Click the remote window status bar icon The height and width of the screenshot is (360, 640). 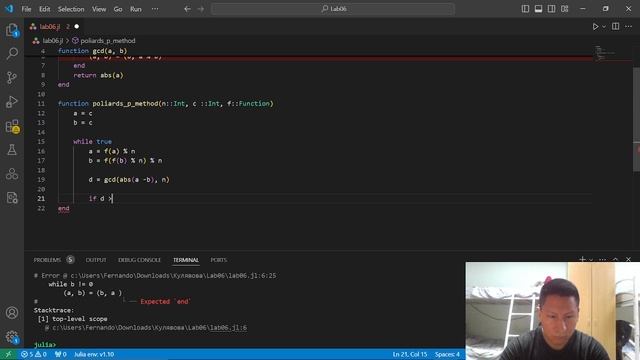pyautogui.click(x=8, y=354)
